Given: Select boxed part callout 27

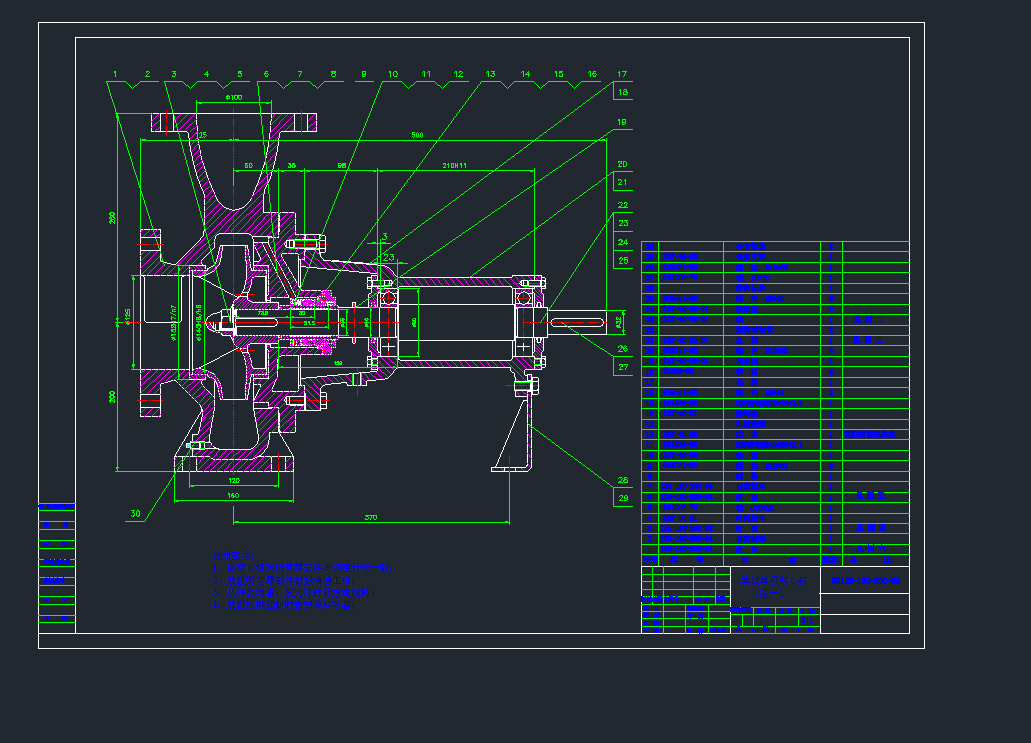Looking at the screenshot, I should click(622, 366).
